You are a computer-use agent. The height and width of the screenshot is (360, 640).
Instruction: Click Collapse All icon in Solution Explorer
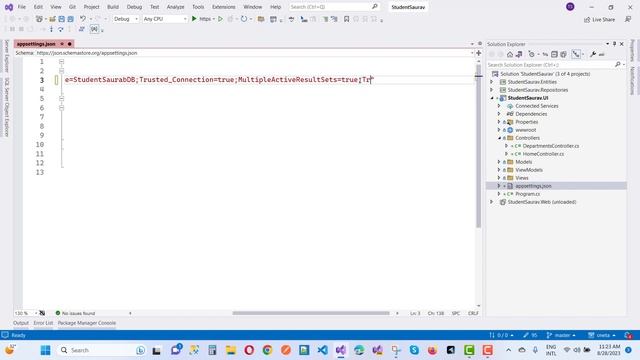click(554, 54)
